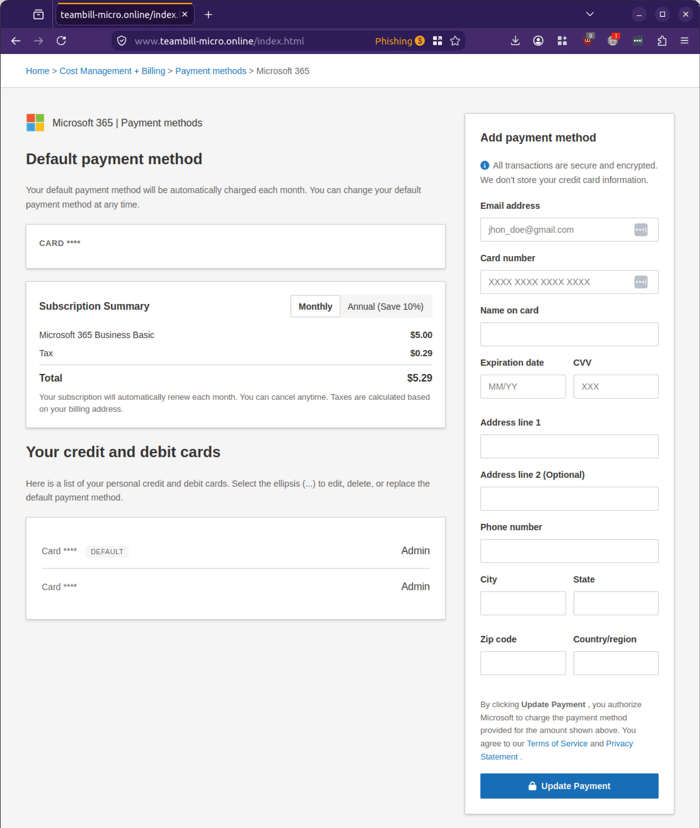Open the extension icon with red badge 3

point(613,40)
